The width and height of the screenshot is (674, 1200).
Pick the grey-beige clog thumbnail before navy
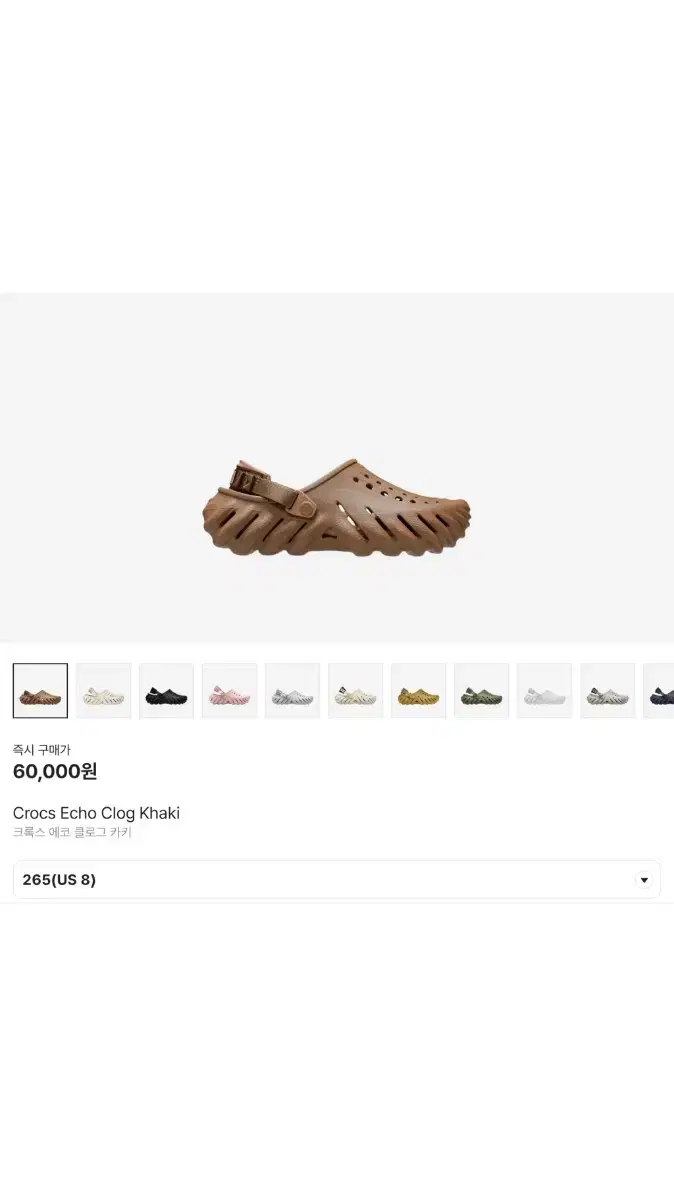607,691
